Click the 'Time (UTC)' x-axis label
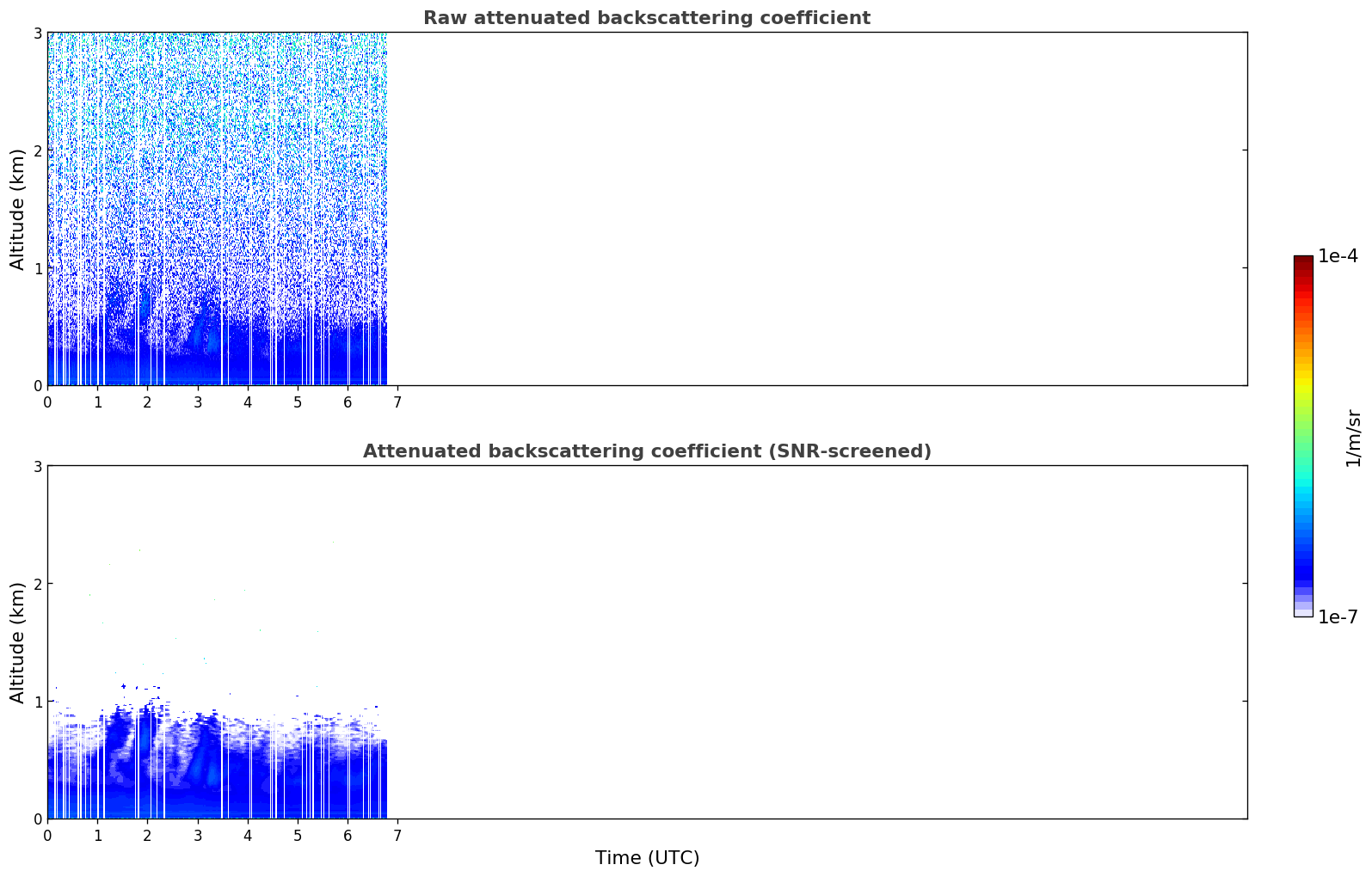 [x=647, y=857]
